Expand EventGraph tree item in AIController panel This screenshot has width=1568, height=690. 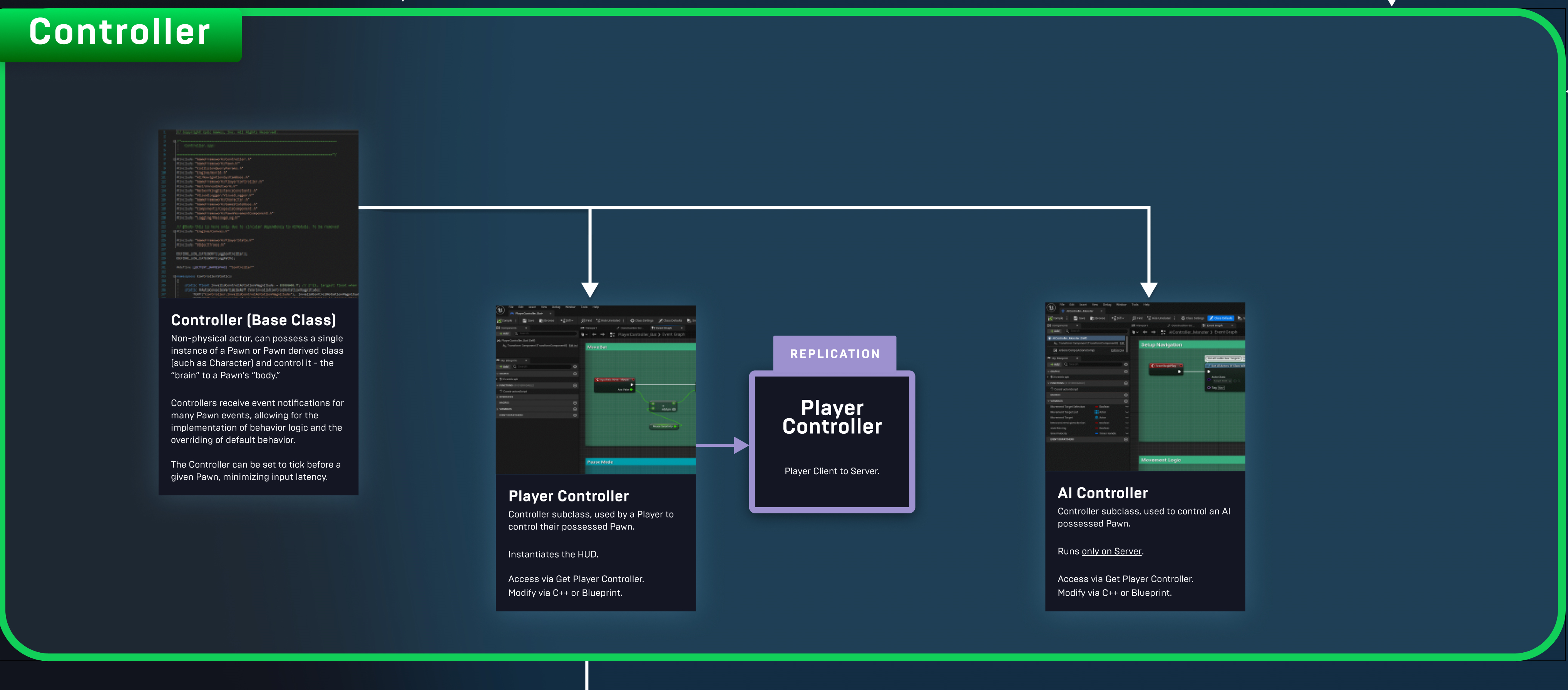(x=1048, y=377)
